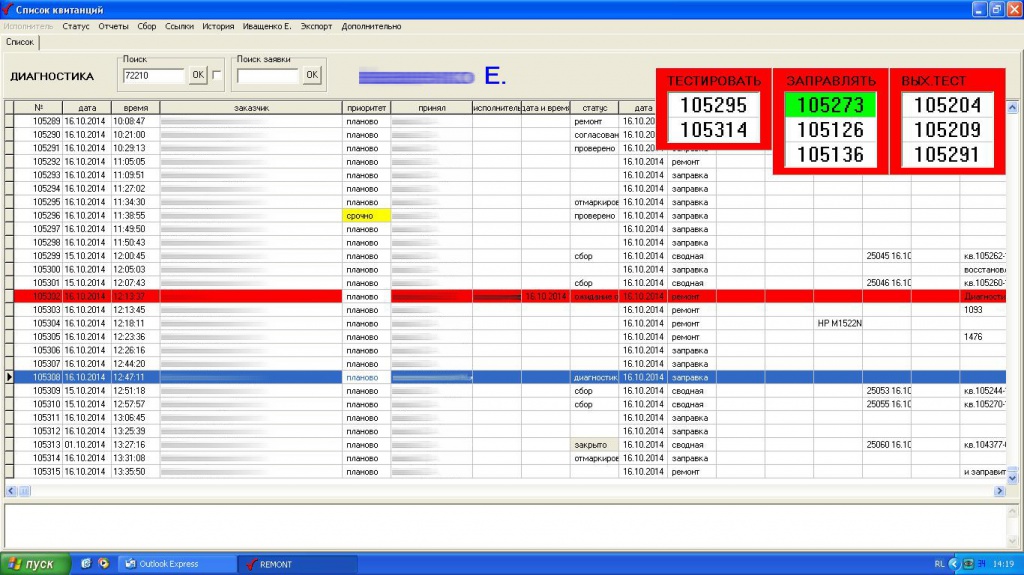Select ticket 105314 under ТЕСТИРОВАТЬ
Viewport: 1024px width, 575px height.
pyautogui.click(x=714, y=130)
